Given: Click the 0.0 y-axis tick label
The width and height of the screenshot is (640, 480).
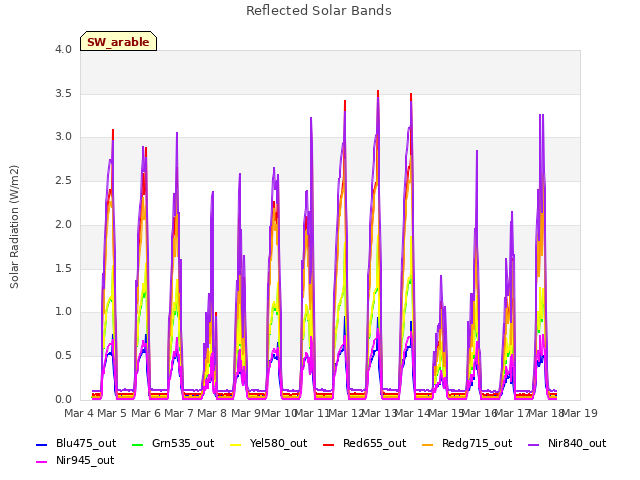Looking at the screenshot, I should [x=63, y=400].
